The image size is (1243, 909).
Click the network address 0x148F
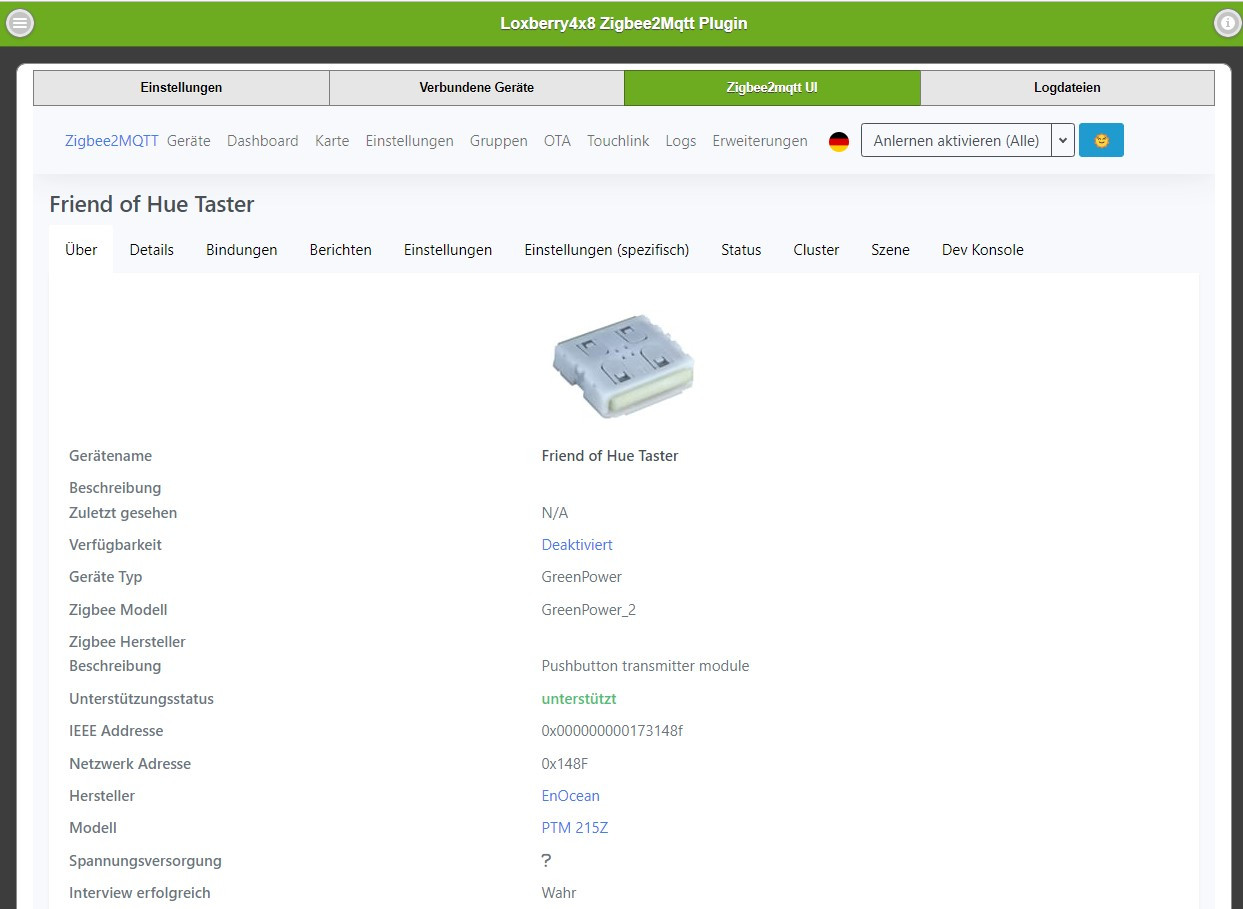pos(565,764)
